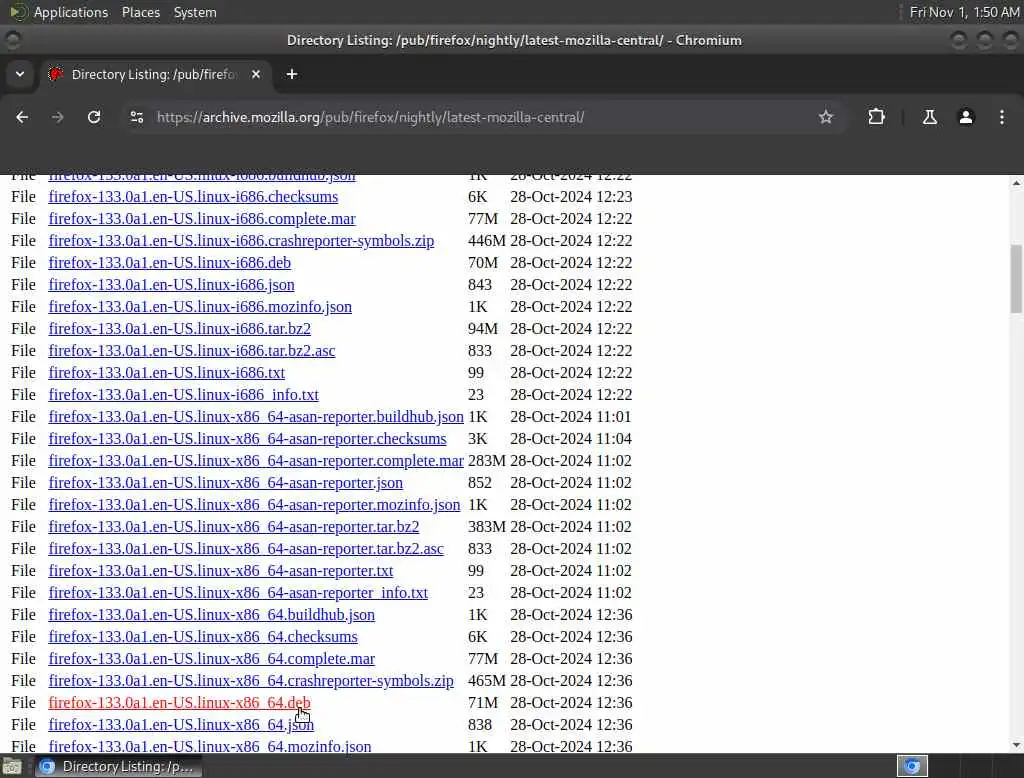Reload the directory listing page
The image size is (1024, 778).
pyautogui.click(x=94, y=117)
